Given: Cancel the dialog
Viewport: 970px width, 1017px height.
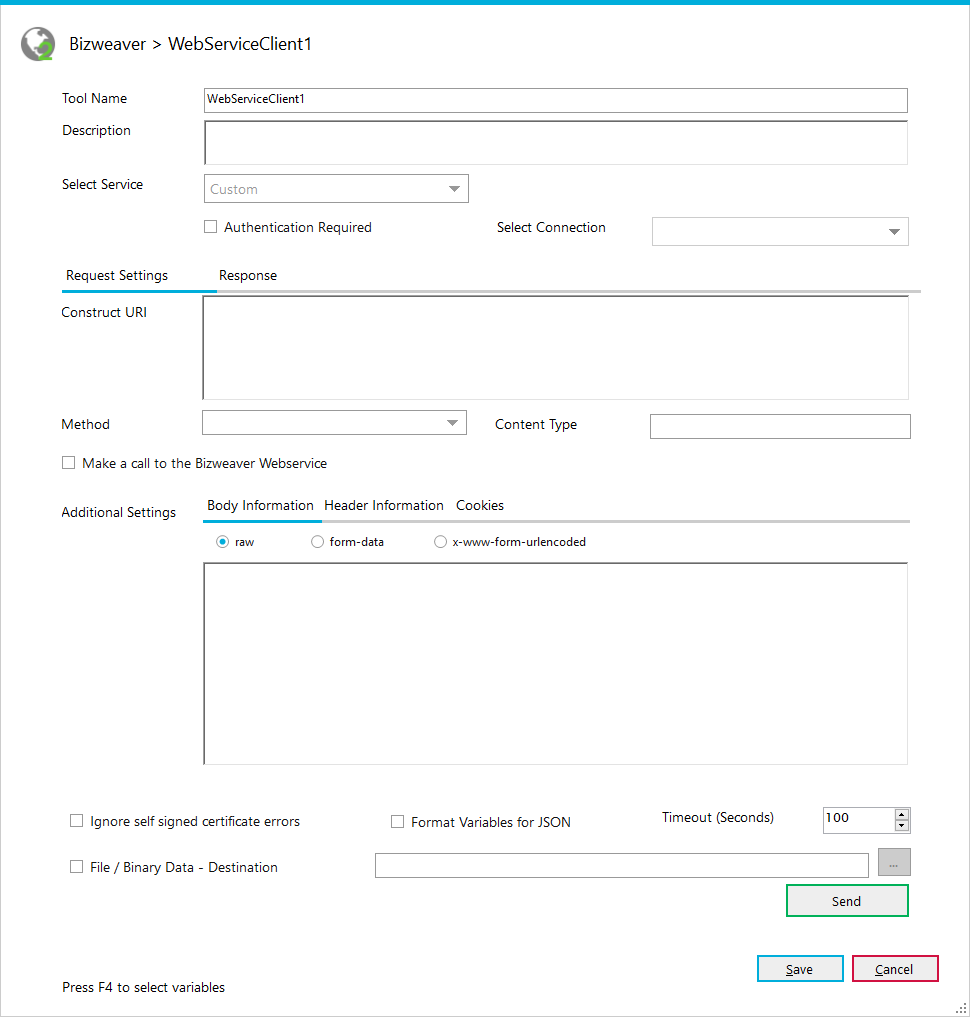Looking at the screenshot, I should pyautogui.click(x=895, y=969).
